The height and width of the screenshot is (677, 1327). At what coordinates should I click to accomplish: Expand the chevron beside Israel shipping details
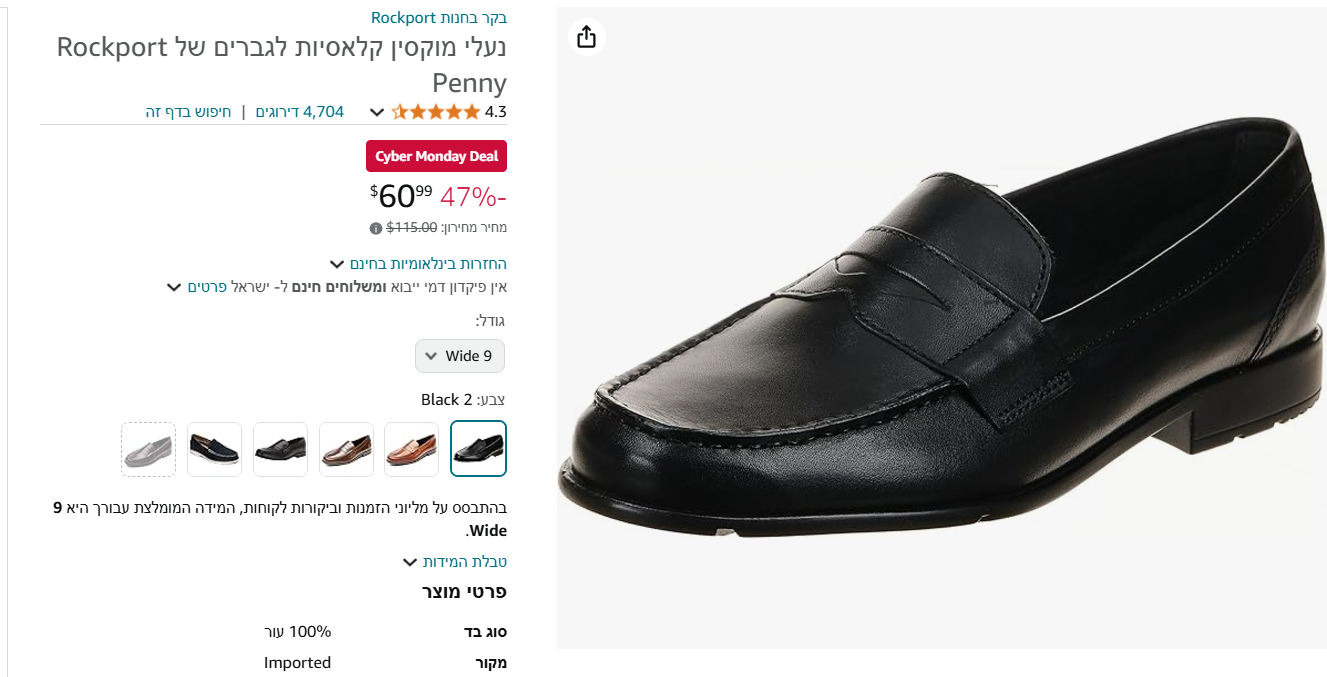coord(174,288)
